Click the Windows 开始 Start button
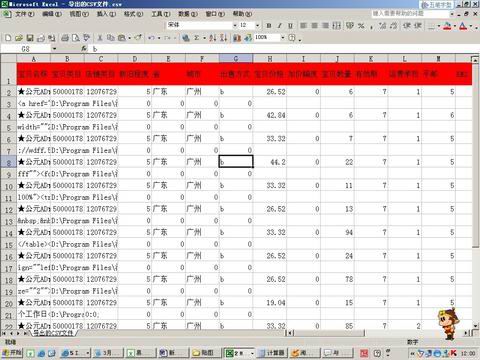Image resolution: width=480 pixels, height=360 pixels. [x=12, y=353]
